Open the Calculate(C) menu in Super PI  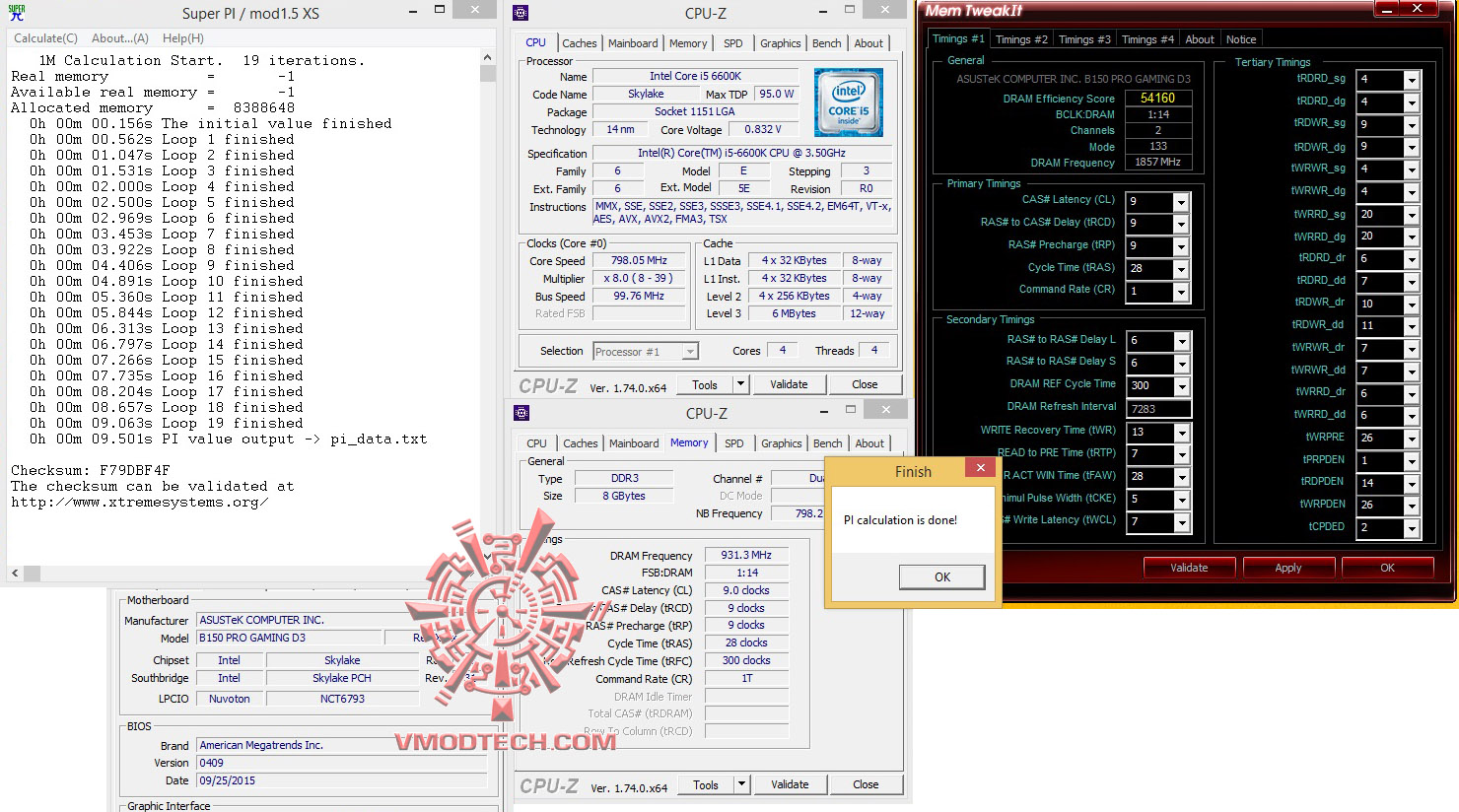(x=45, y=38)
